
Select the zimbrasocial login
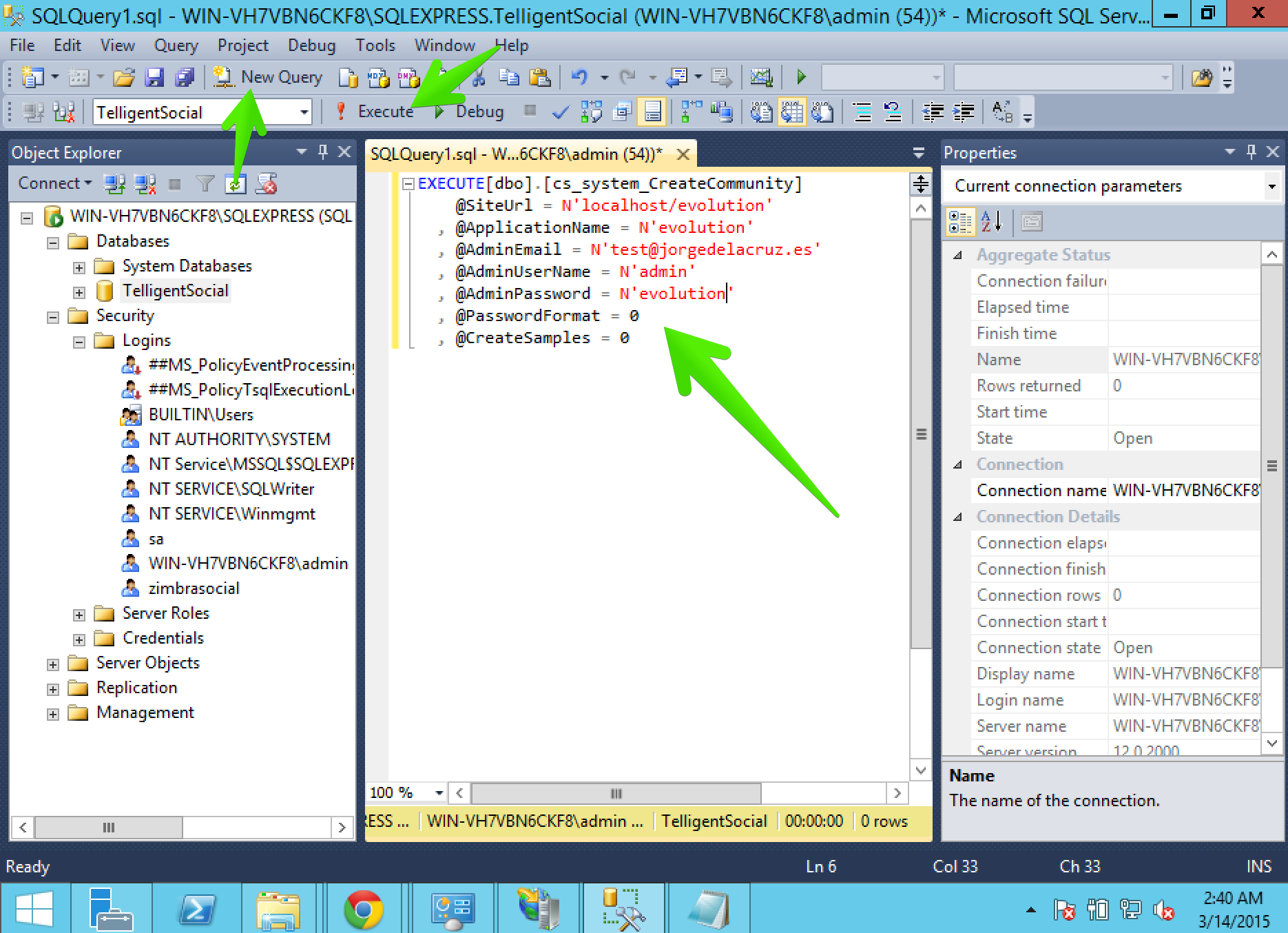194,588
